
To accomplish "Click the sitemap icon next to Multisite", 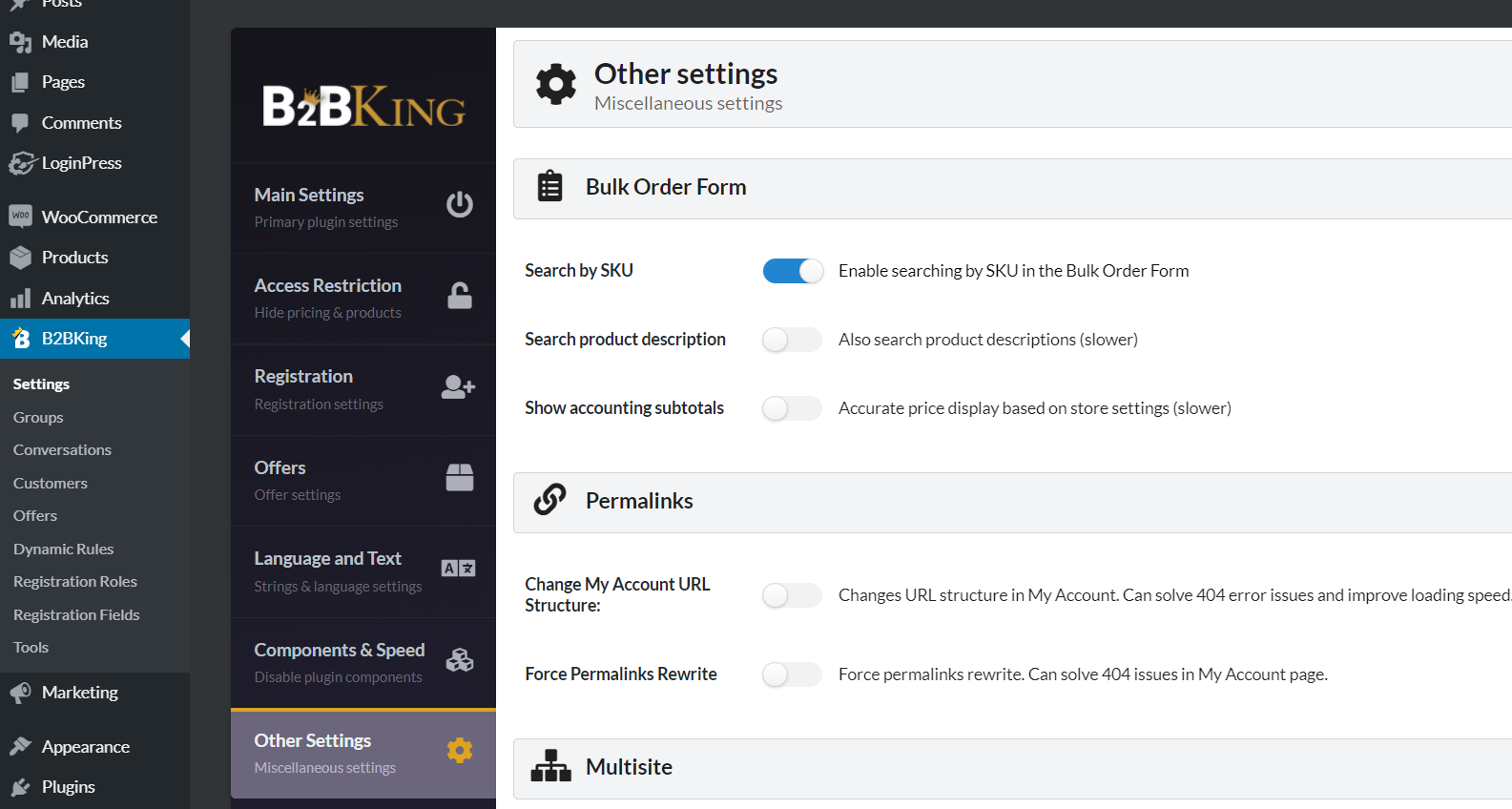I will click(551, 766).
